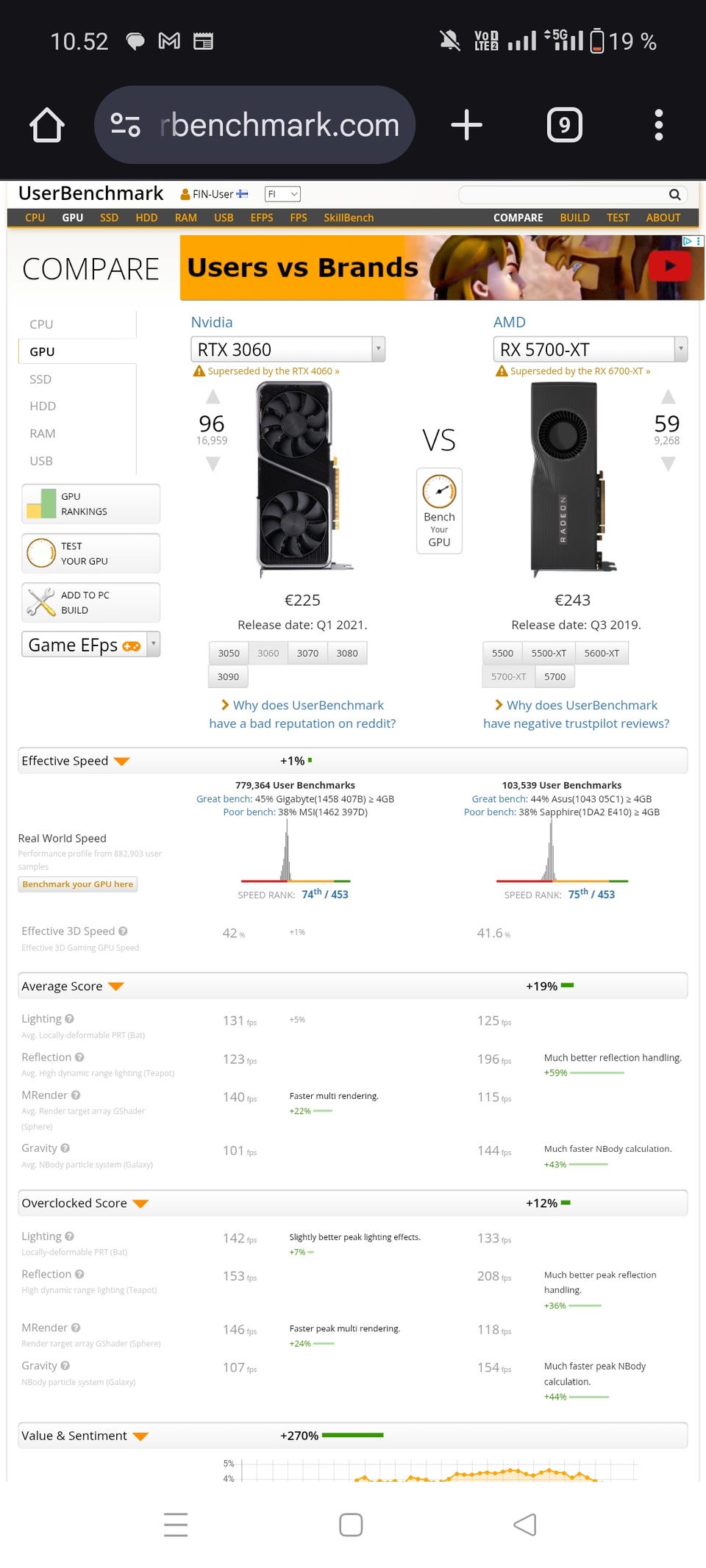Open the bad reputation on reddit link
Screen dimensions: 706x1568
pyautogui.click(x=302, y=714)
